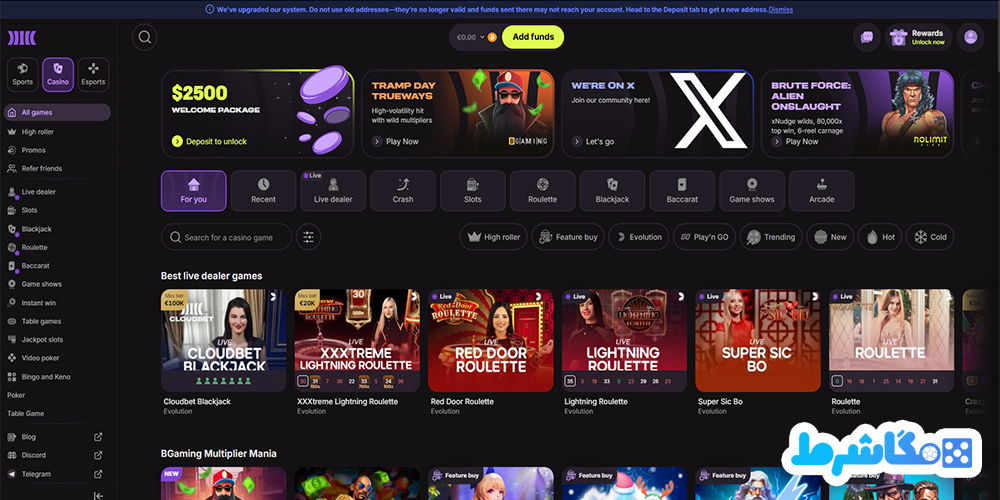Open Roulette in sidebar
1000x500 pixels.
57,247
